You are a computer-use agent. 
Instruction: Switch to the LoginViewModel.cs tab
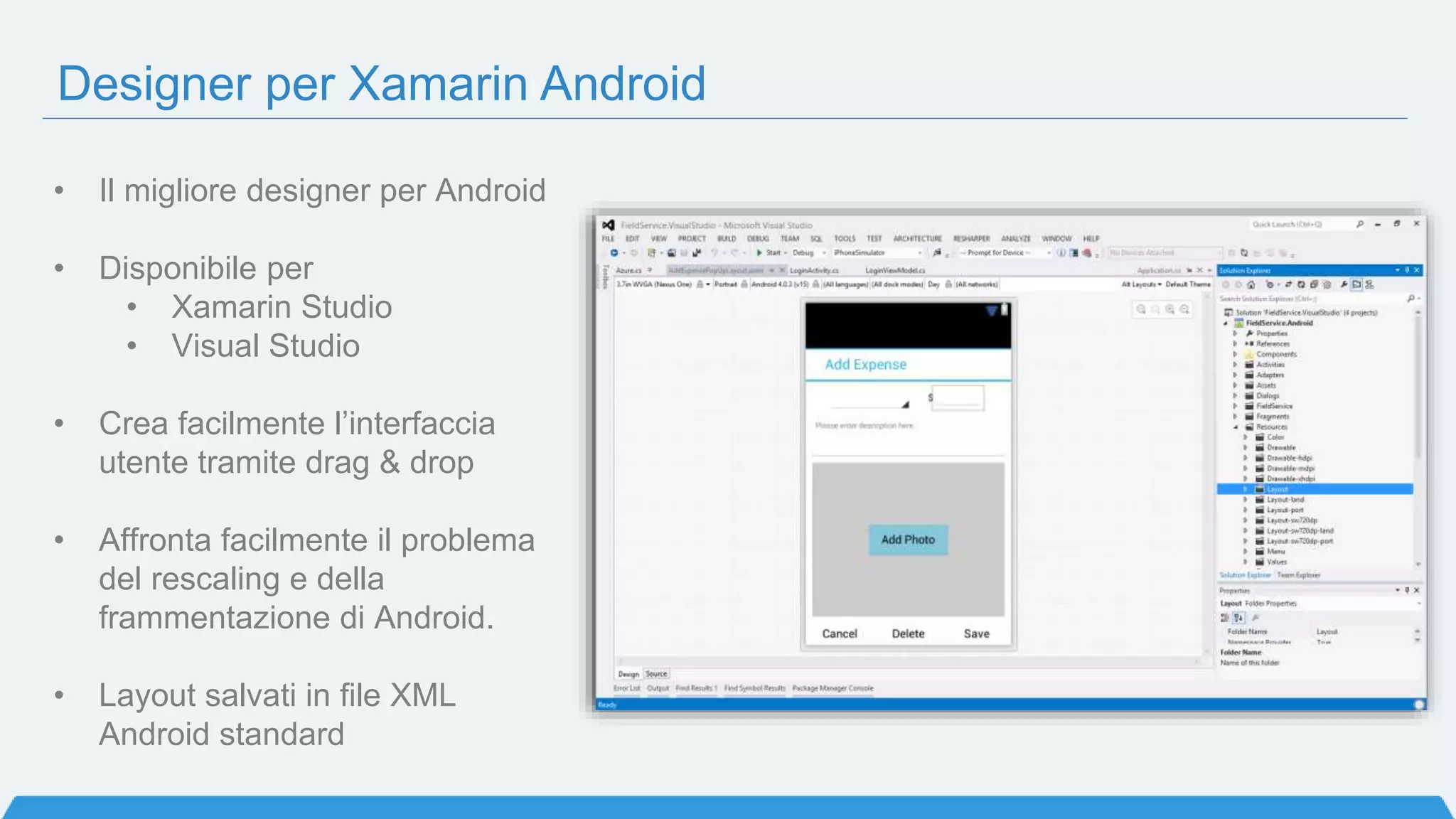(895, 270)
